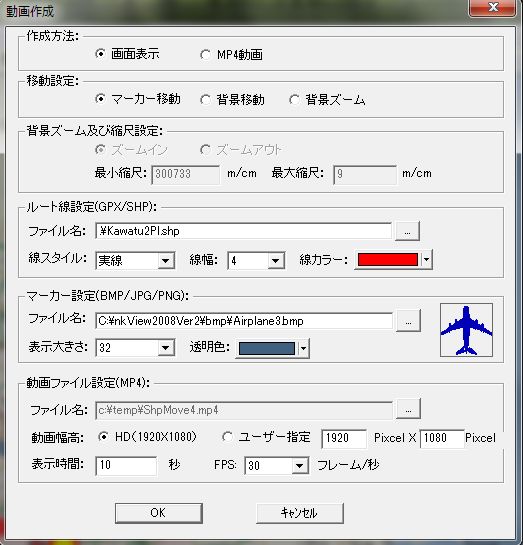Click the browse button for marker bitmap file
This screenshot has height=545, width=523.
(408, 320)
